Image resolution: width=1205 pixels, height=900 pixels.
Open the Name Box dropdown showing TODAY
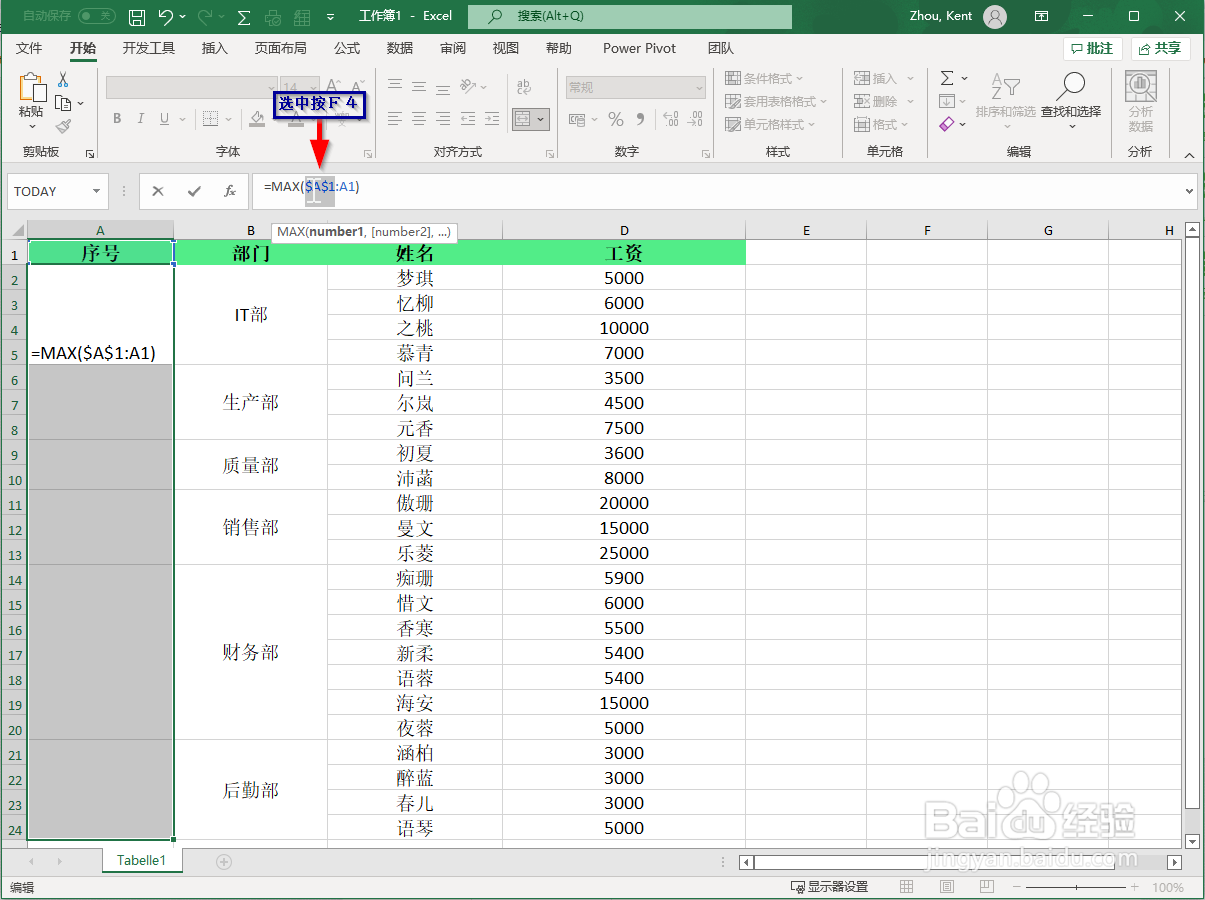[97, 191]
